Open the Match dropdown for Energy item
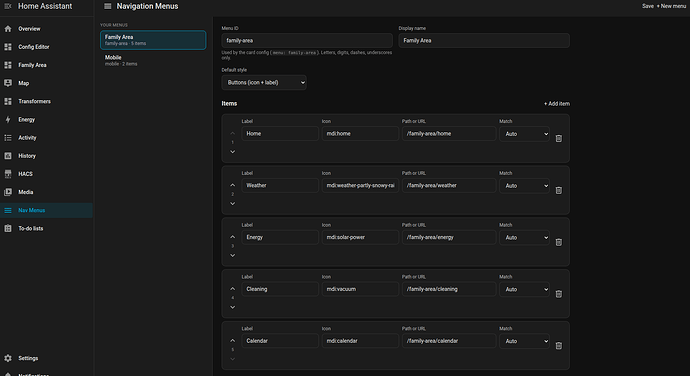Screen dimensions: 690x376 [524, 237]
